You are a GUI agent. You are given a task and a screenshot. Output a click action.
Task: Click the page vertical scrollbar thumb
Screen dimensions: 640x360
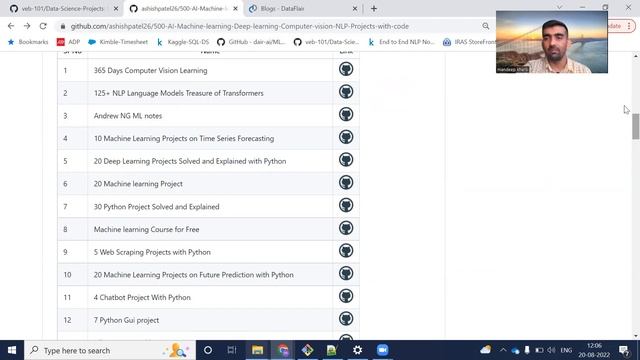tap(636, 127)
